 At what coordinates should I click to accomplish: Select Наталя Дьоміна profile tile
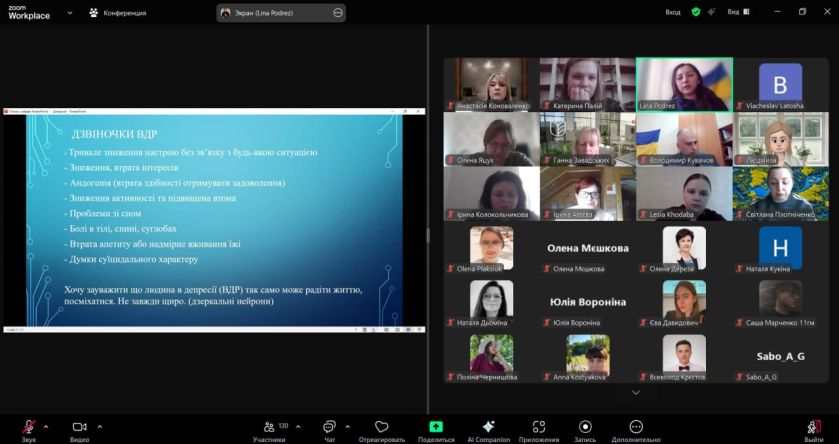click(x=492, y=303)
